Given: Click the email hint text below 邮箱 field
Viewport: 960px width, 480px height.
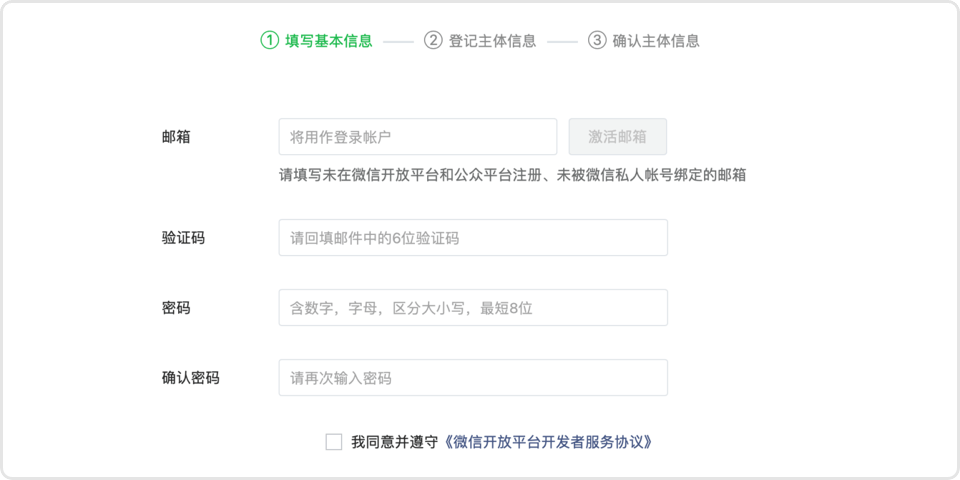Looking at the screenshot, I should pos(512,176).
